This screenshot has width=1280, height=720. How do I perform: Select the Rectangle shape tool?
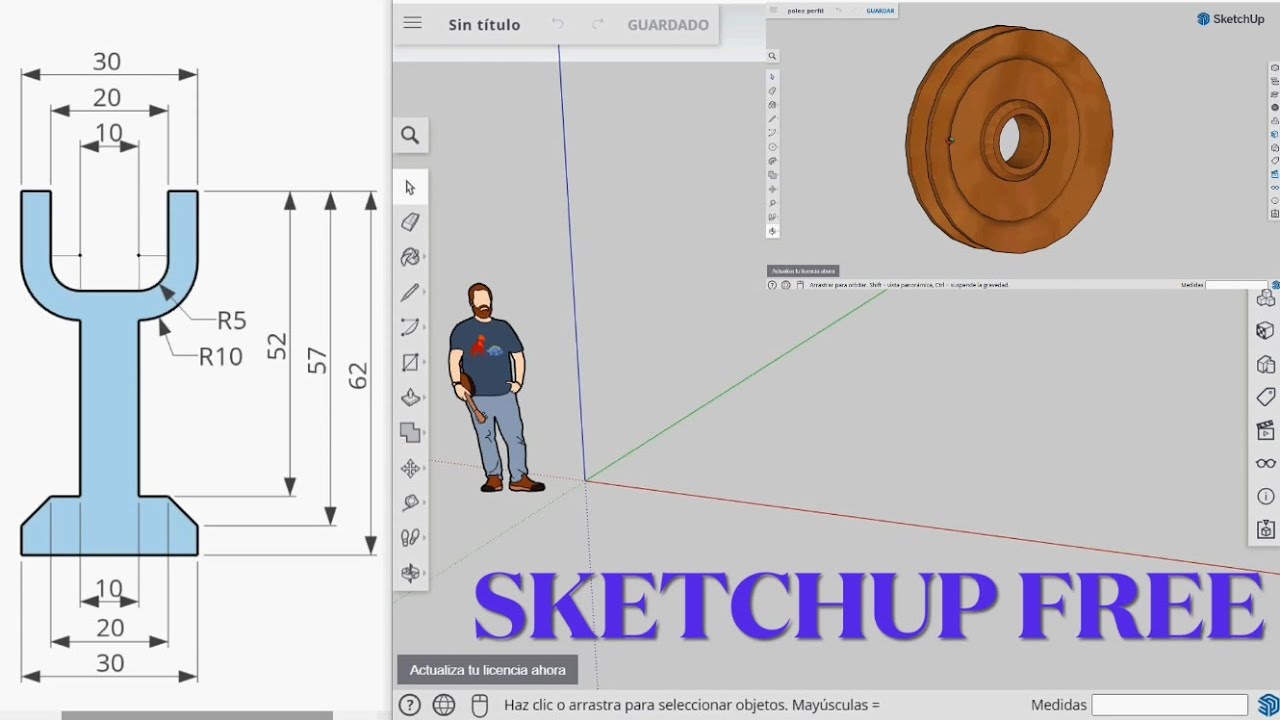(410, 362)
